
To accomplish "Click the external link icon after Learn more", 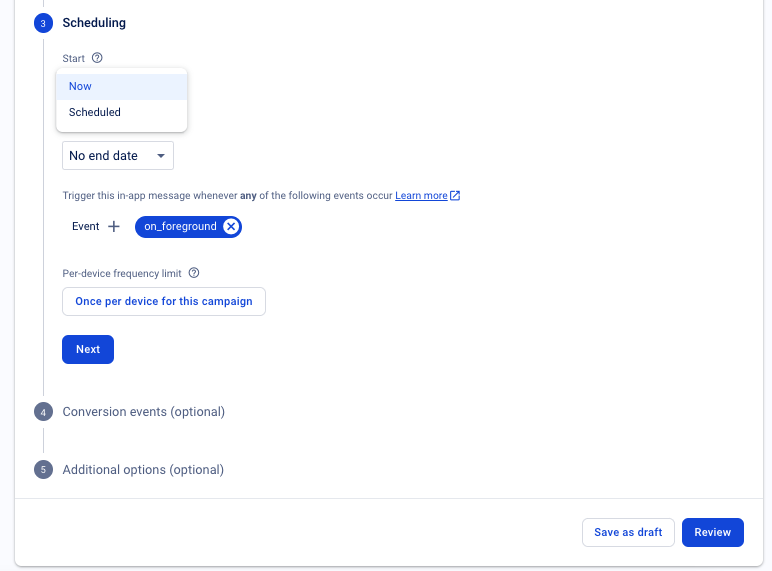I will (455, 196).
